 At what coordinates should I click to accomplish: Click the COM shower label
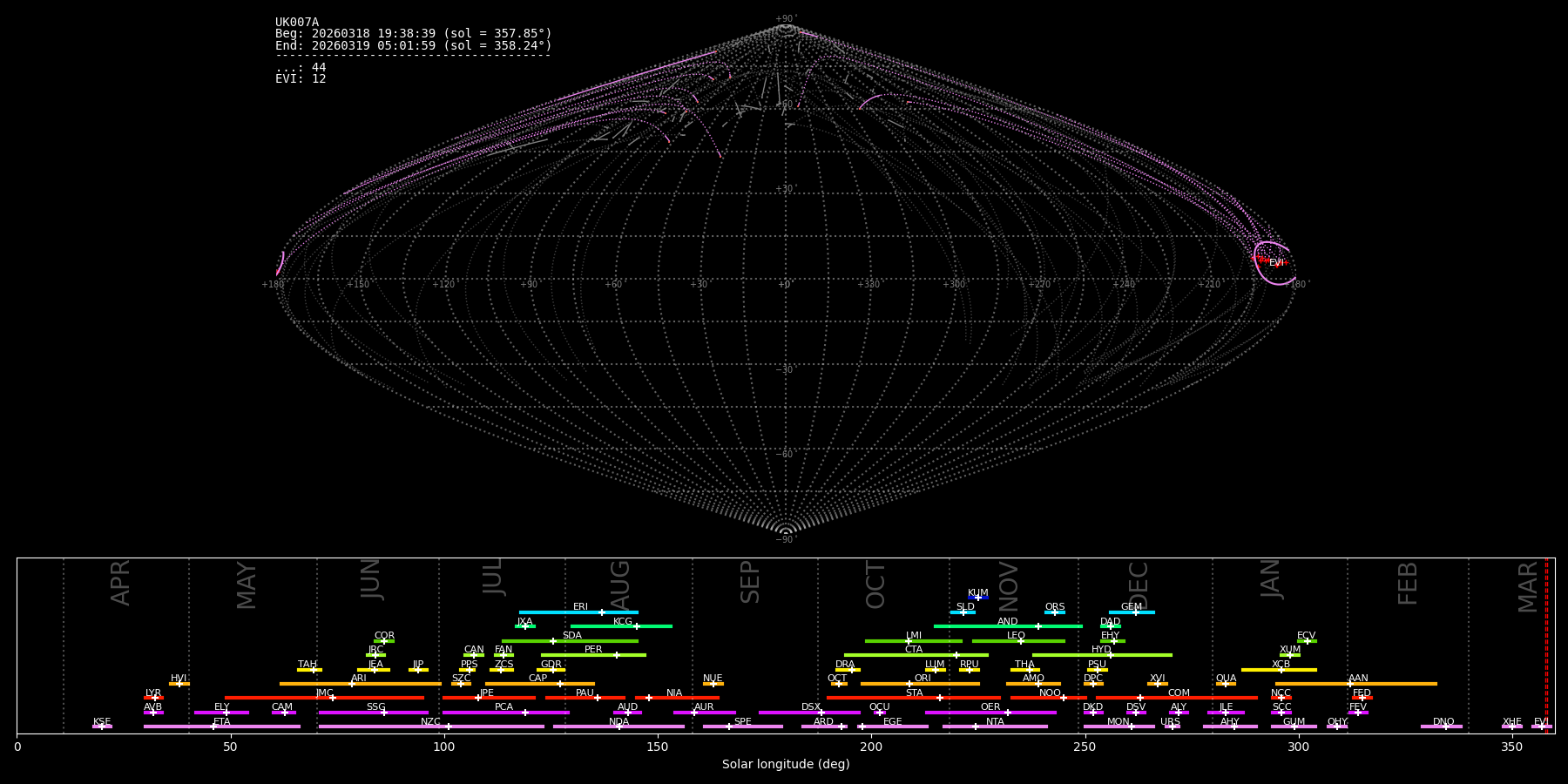(1179, 693)
